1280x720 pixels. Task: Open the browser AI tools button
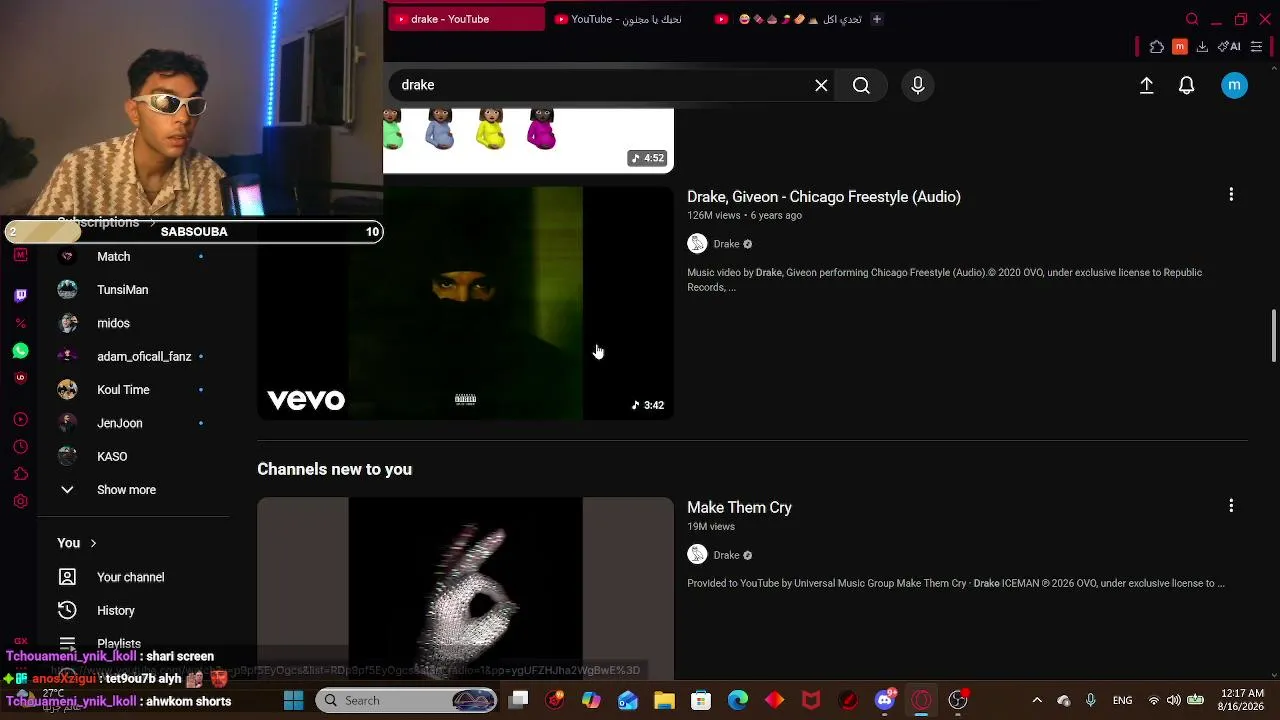pos(1229,46)
